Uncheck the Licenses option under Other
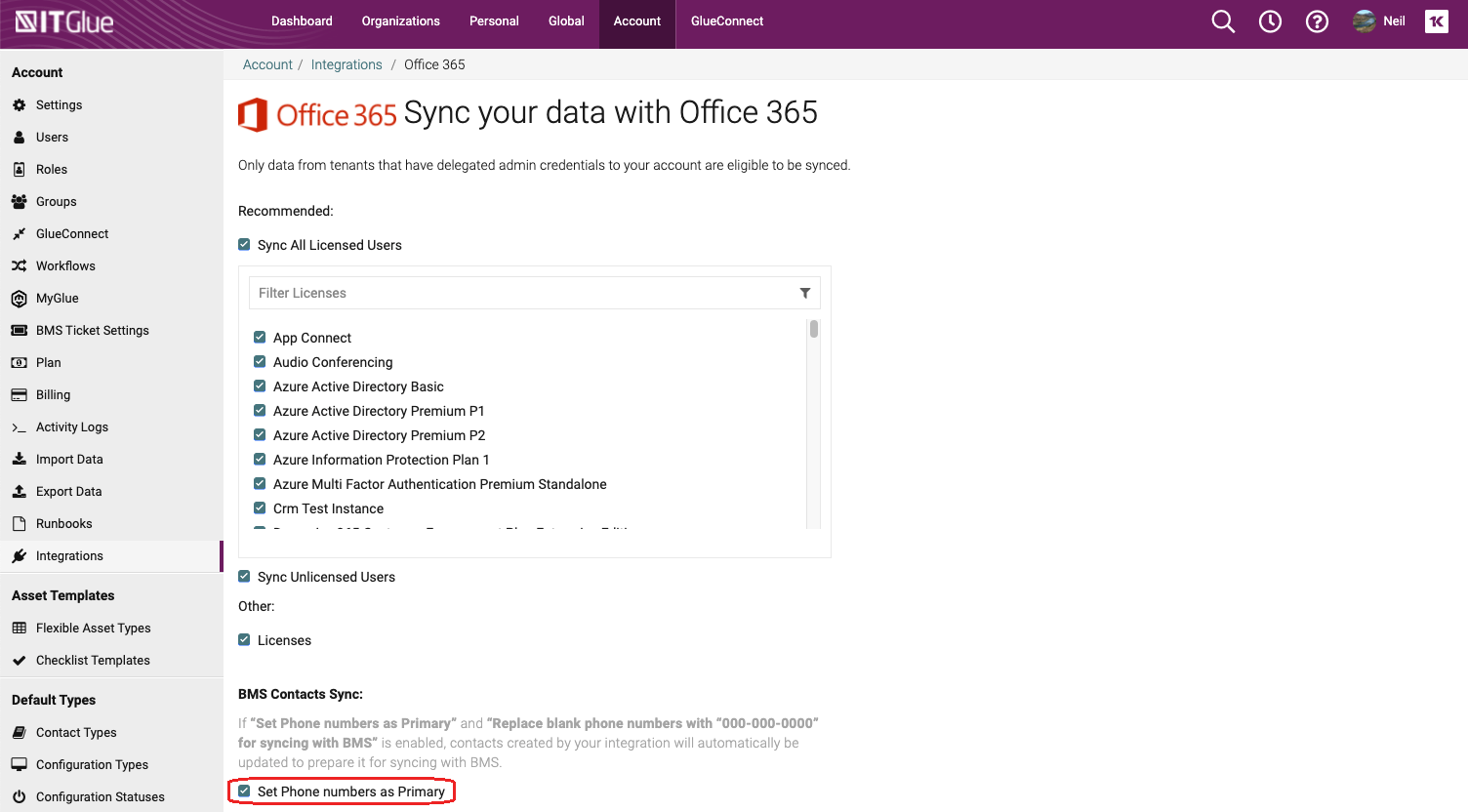 pyautogui.click(x=244, y=639)
